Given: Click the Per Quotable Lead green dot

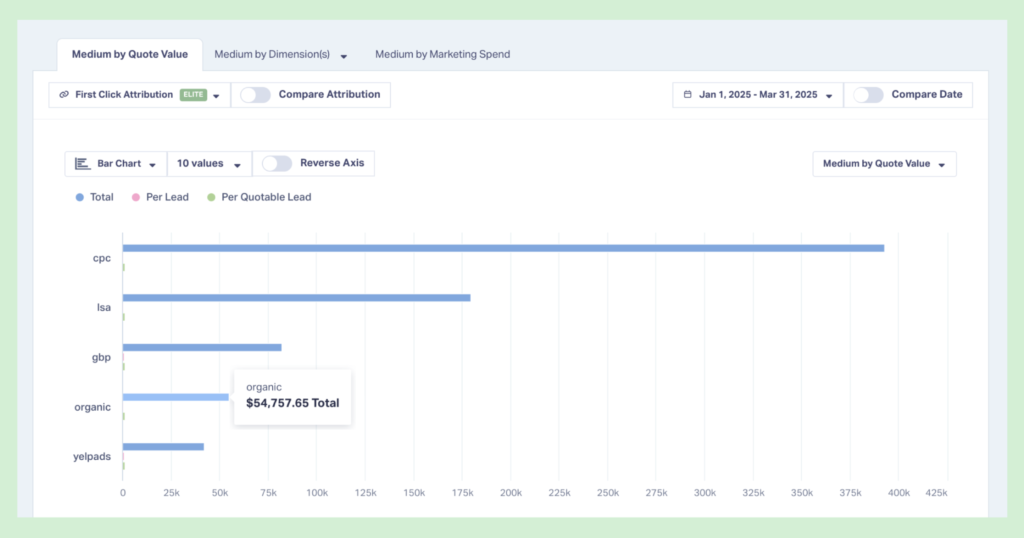Looking at the screenshot, I should [211, 197].
